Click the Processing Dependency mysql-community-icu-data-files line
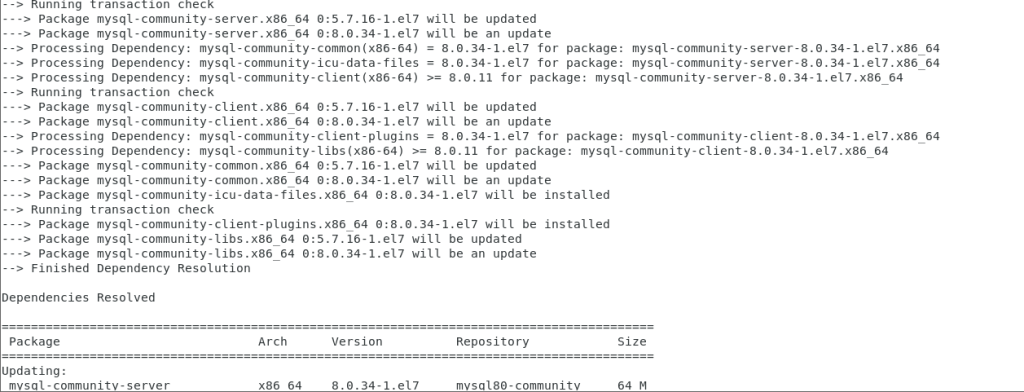1024x392 pixels. pos(470,63)
